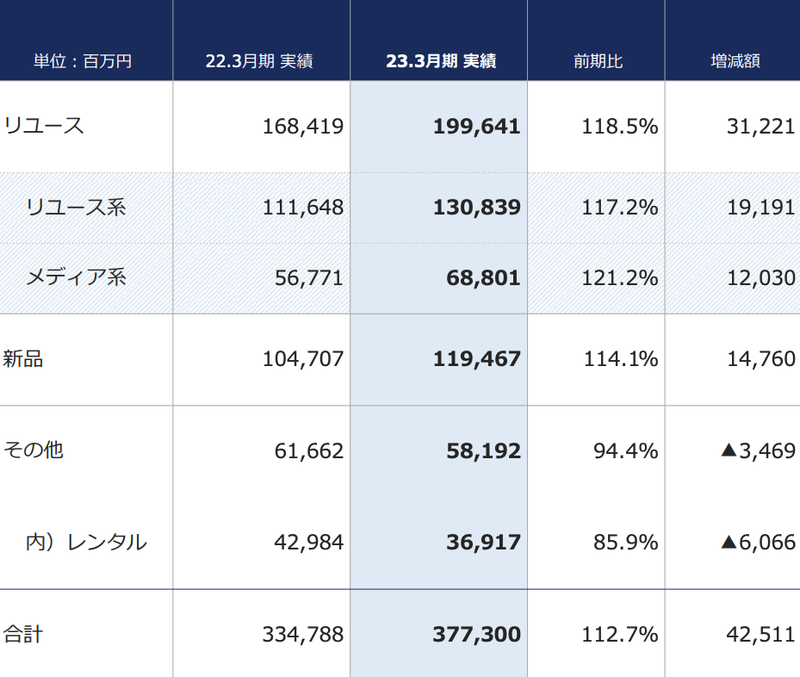Click the value 14,760
This screenshot has height=677, width=800.
click(761, 359)
